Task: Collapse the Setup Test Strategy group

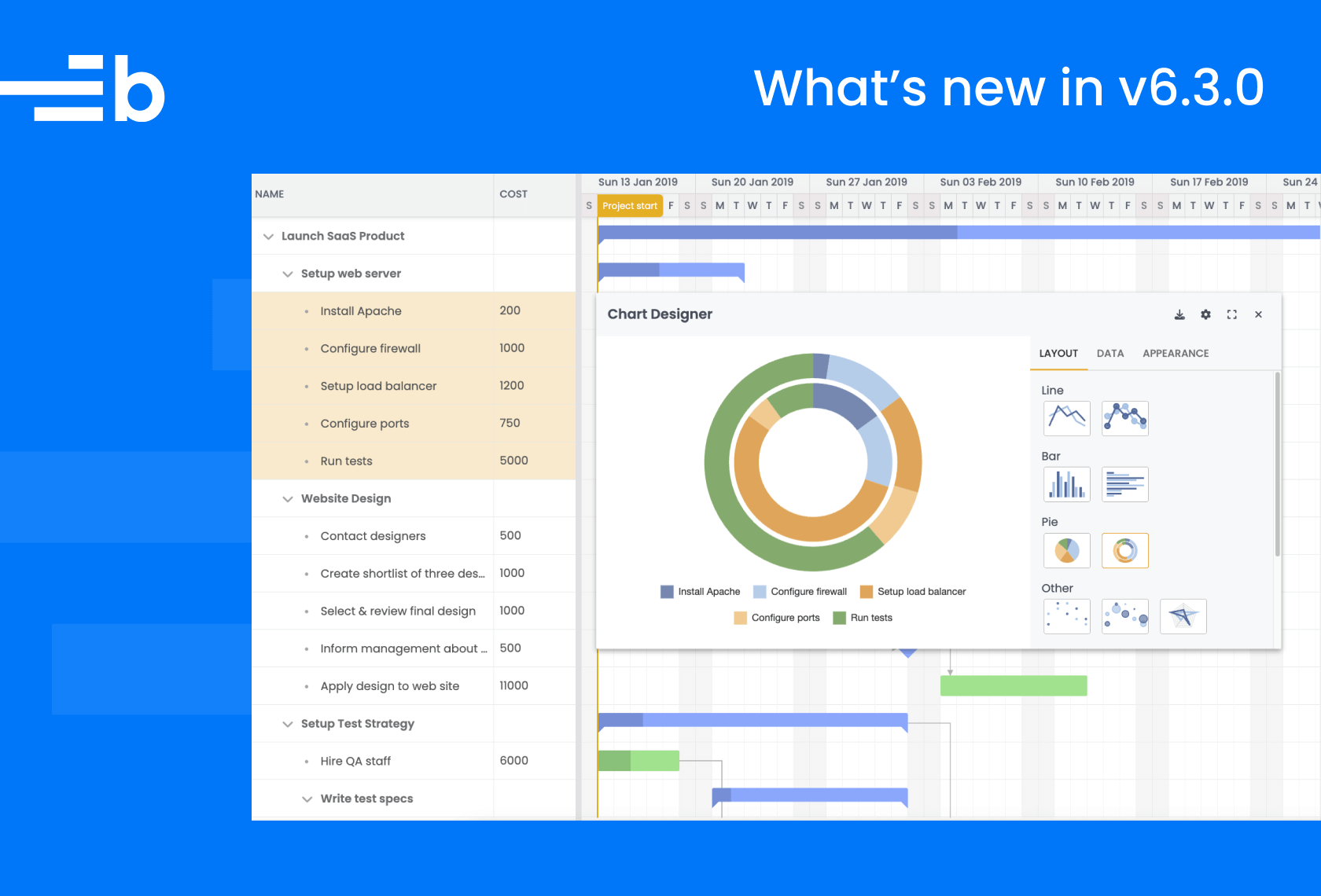Action: click(288, 725)
